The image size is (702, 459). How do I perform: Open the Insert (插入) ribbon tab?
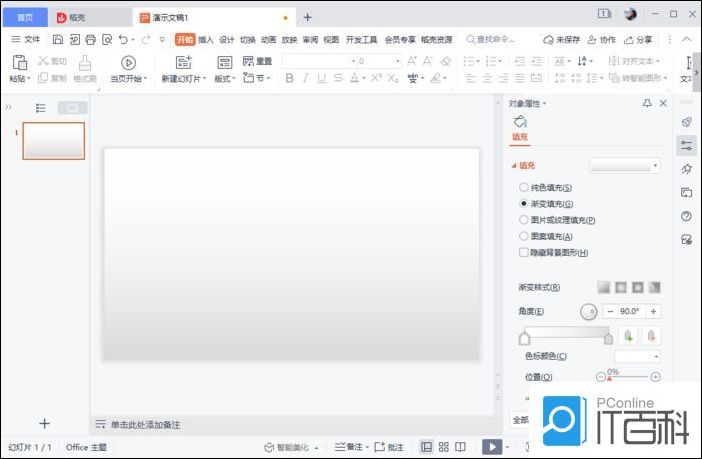pyautogui.click(x=205, y=40)
